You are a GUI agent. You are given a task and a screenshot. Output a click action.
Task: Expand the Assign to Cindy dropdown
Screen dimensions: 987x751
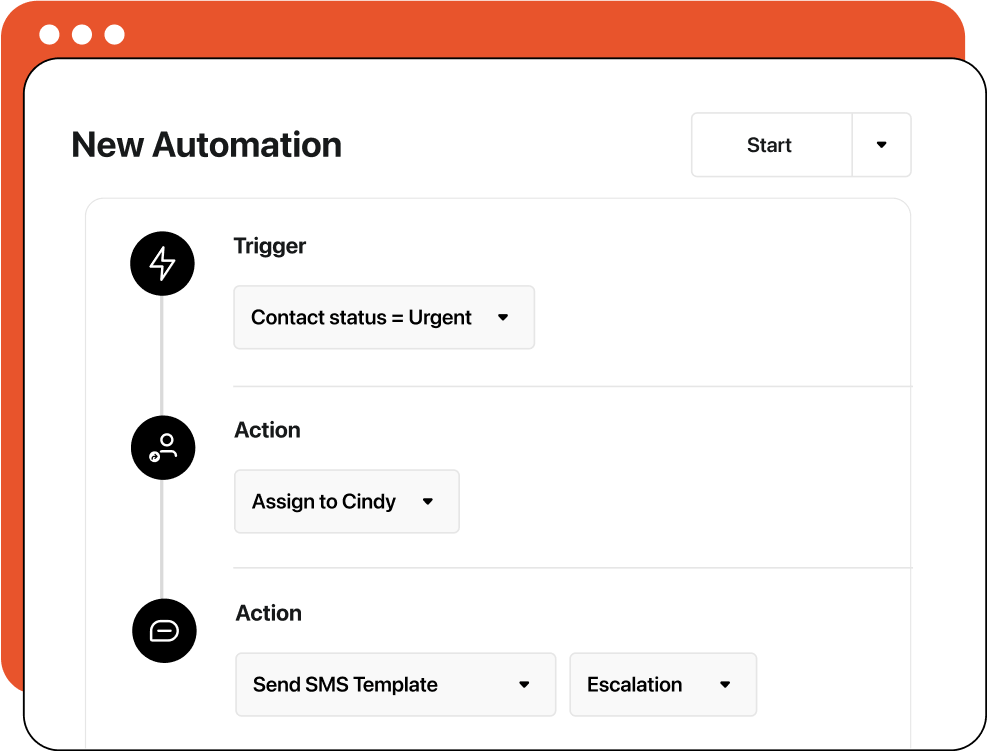347,501
